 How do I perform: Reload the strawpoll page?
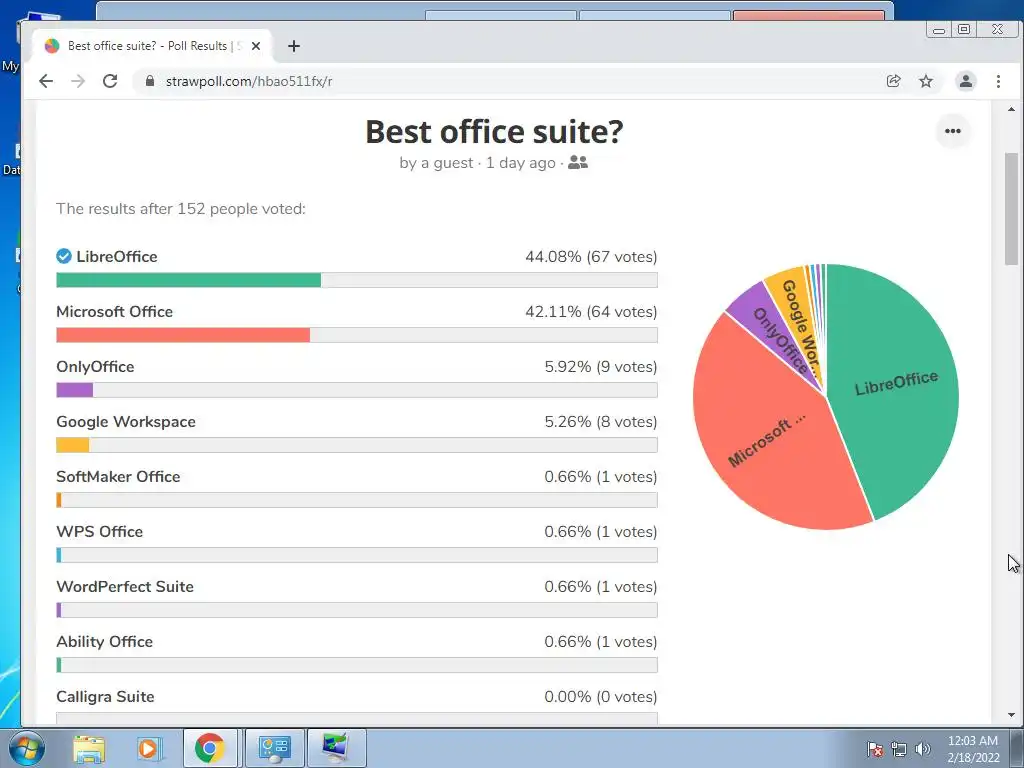(110, 81)
